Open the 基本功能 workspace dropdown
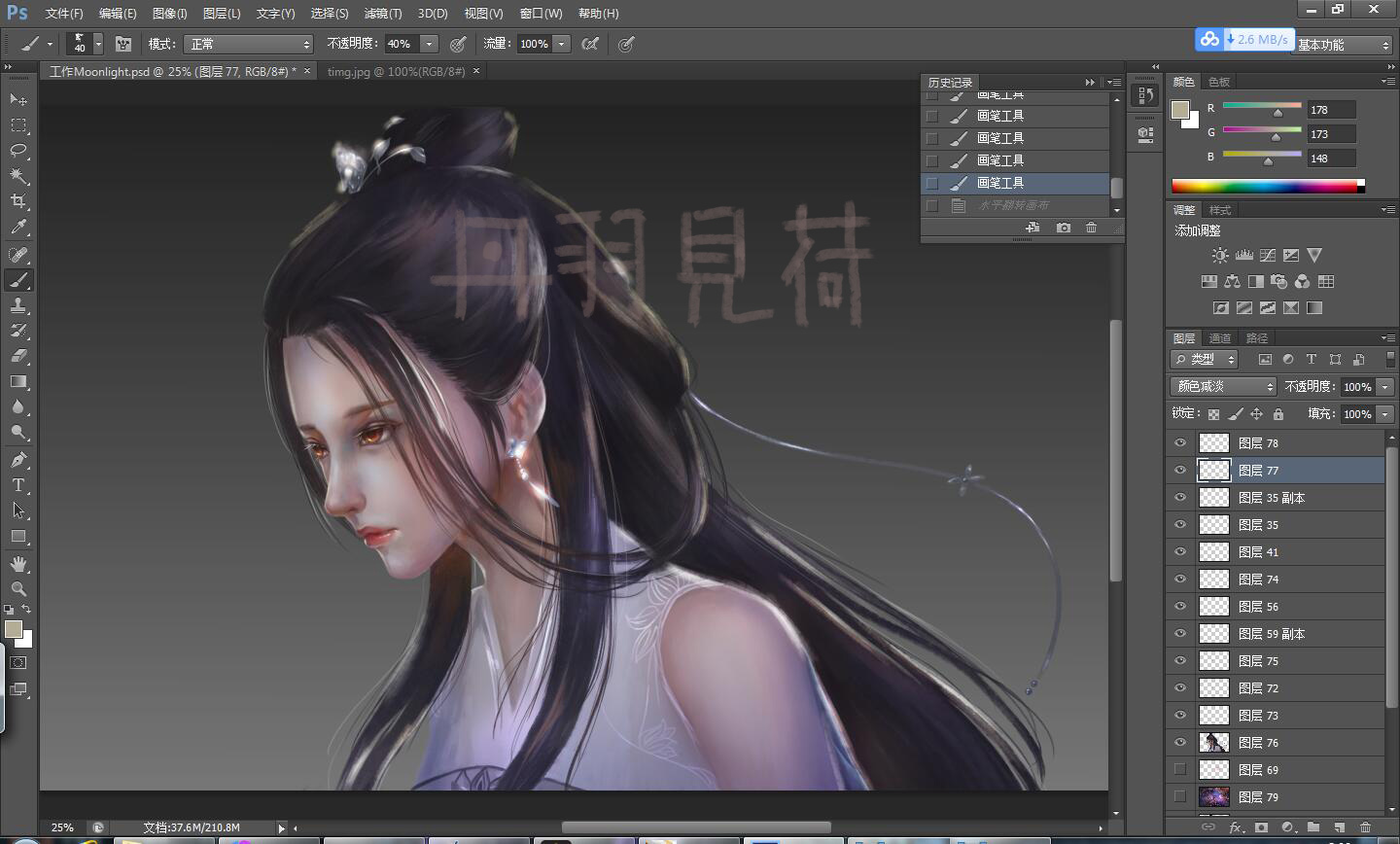Screen dimensions: 1400x844 point(1344,45)
